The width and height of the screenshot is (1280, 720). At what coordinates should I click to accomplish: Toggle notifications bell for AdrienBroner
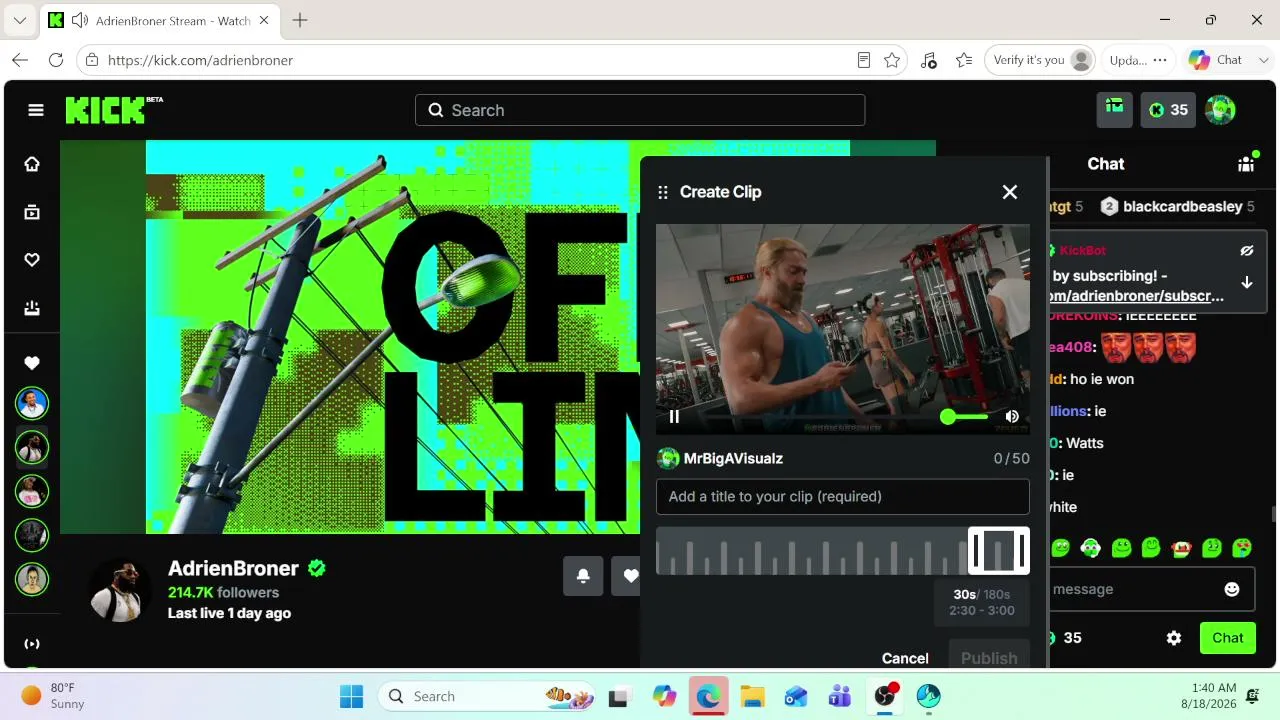(x=583, y=576)
